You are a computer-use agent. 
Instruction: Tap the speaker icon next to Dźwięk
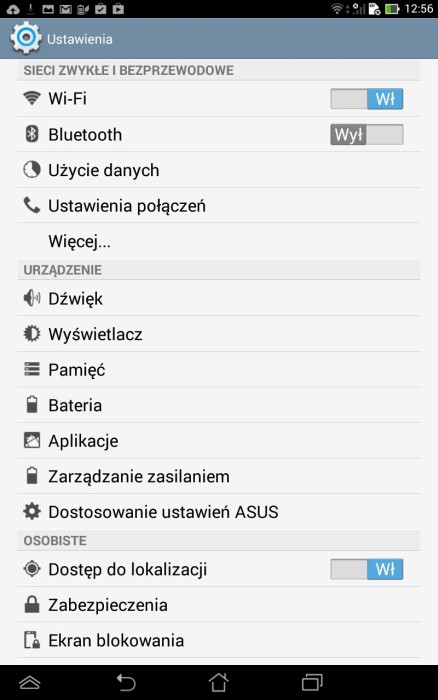32,298
